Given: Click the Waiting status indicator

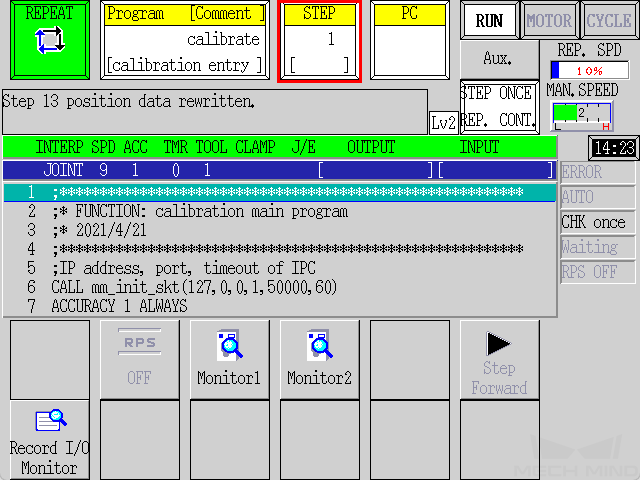Looking at the screenshot, I should pos(597,247).
